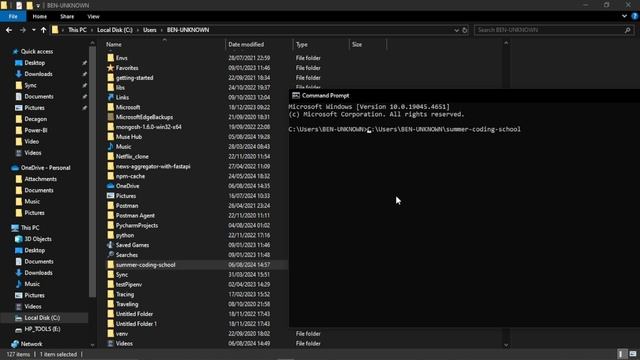The image size is (640, 360).
Task: Switch to large icons view in status bar
Action: pos(633,354)
